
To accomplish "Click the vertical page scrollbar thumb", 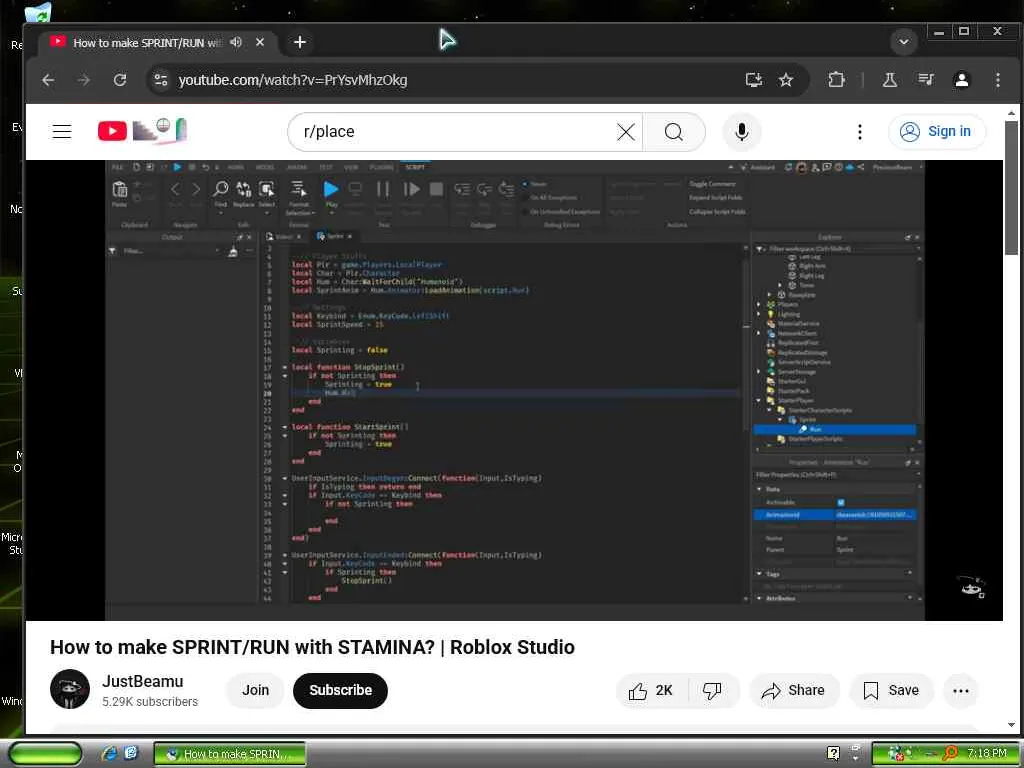I will coord(1012,187).
